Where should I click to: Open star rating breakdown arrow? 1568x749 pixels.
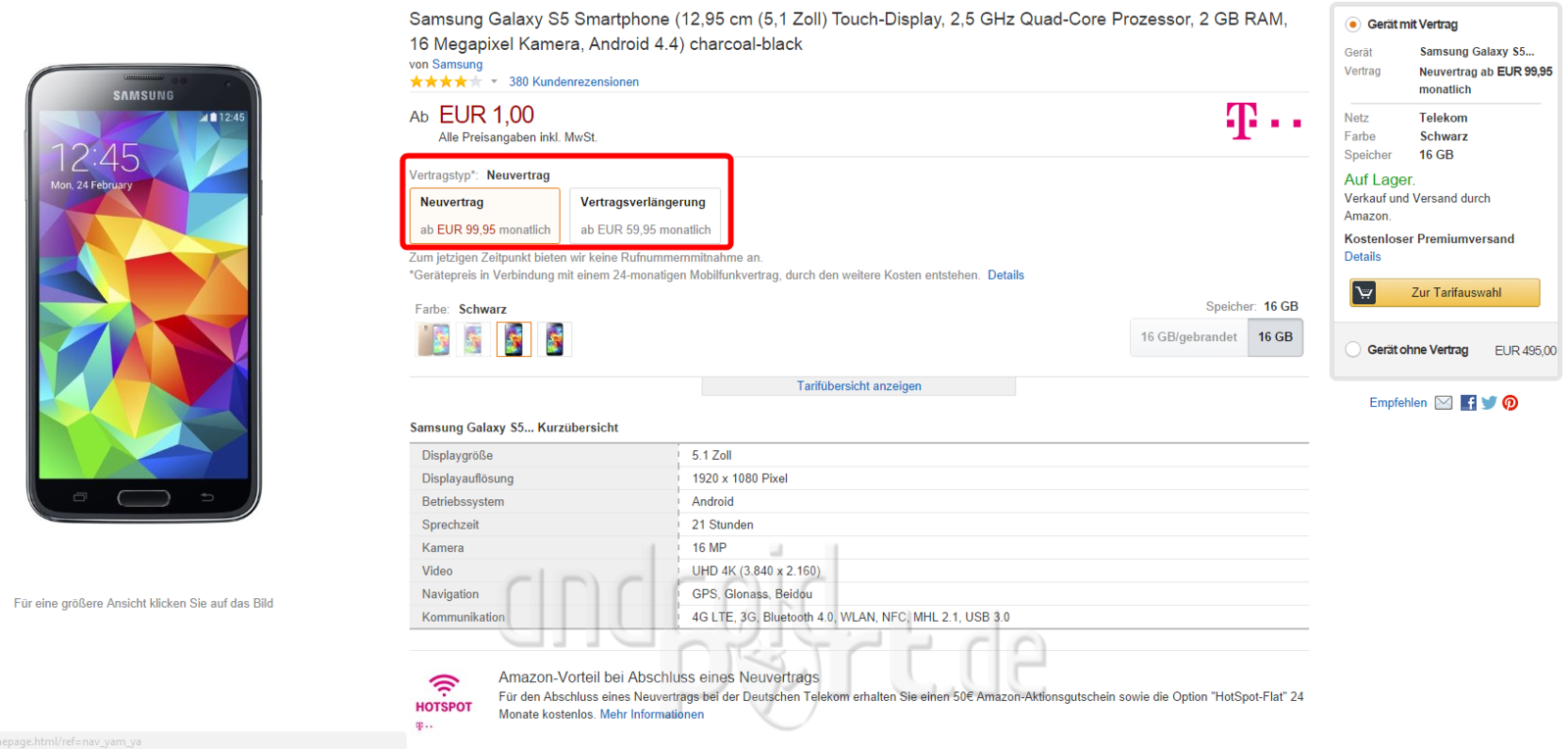[494, 82]
